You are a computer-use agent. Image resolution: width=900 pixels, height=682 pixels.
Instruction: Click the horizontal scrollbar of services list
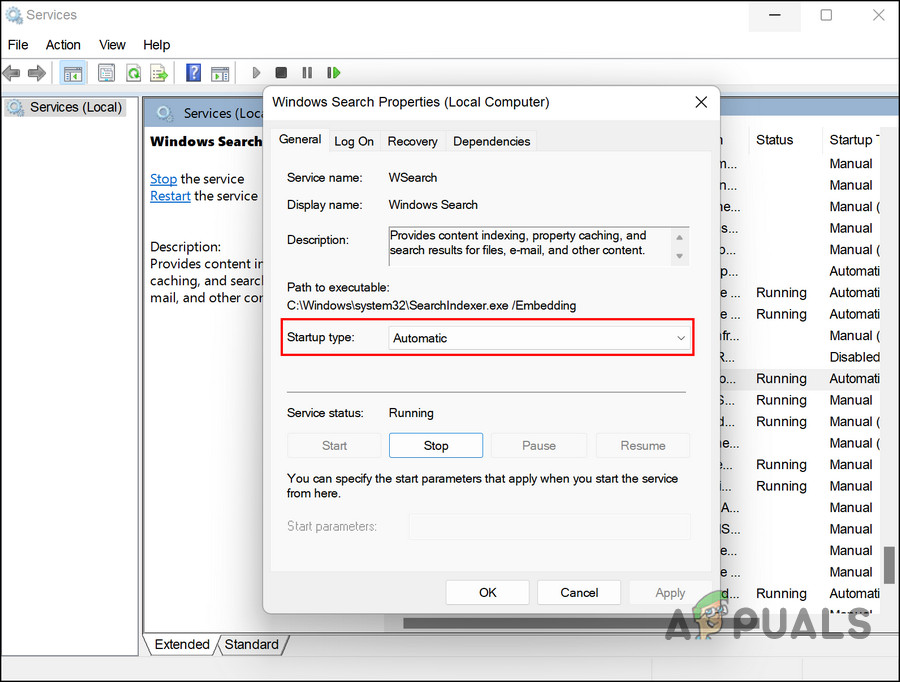coord(581,623)
